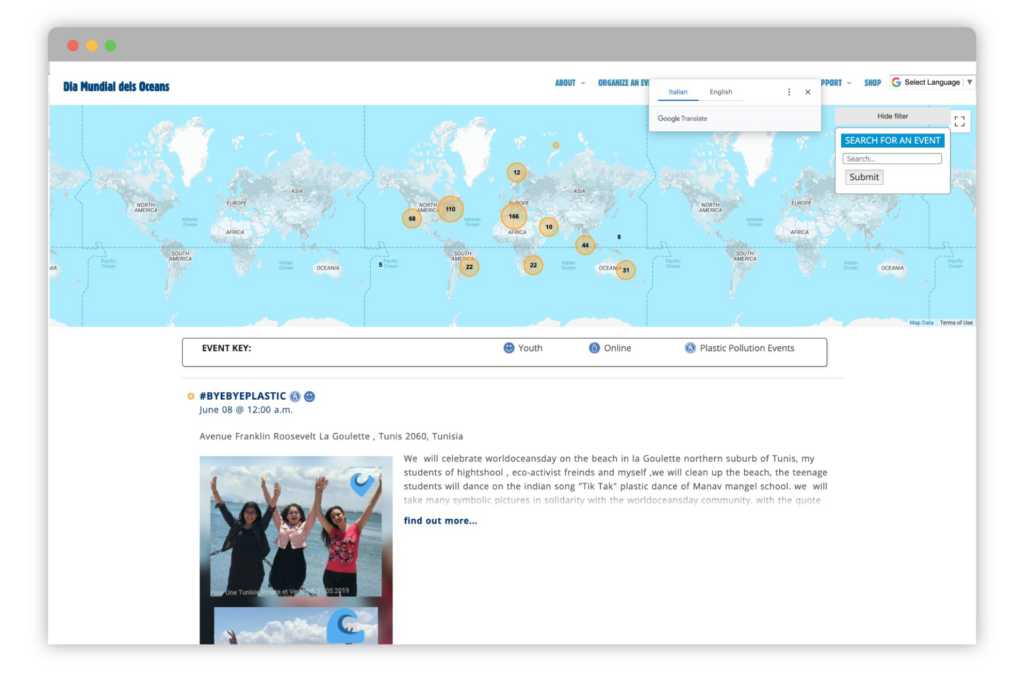Expand the partially hidden SUPPORT menu arrow
The height and width of the screenshot is (683, 1024).
[x=849, y=83]
